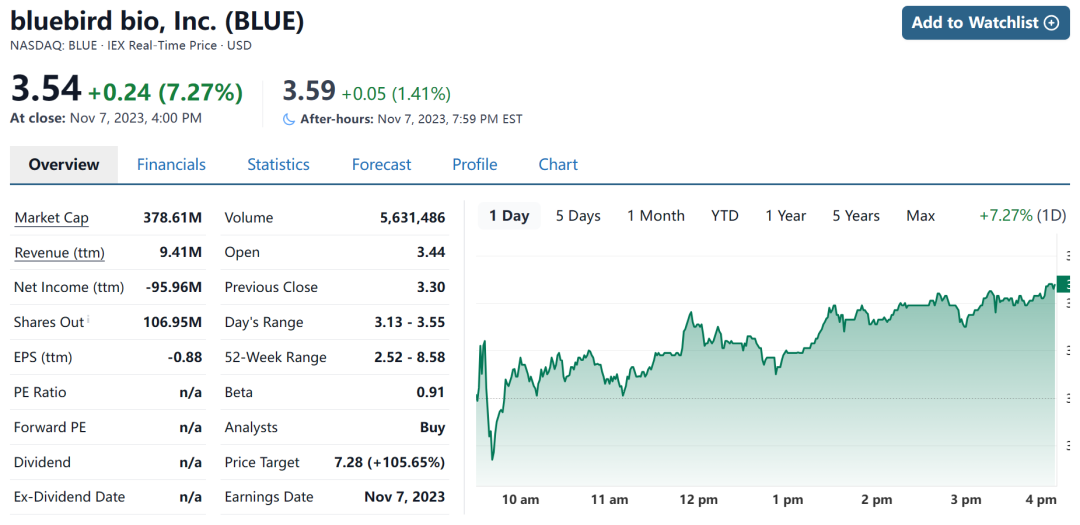1080x525 pixels.
Task: Click the info icon beside Shares Out
Action: (88, 320)
